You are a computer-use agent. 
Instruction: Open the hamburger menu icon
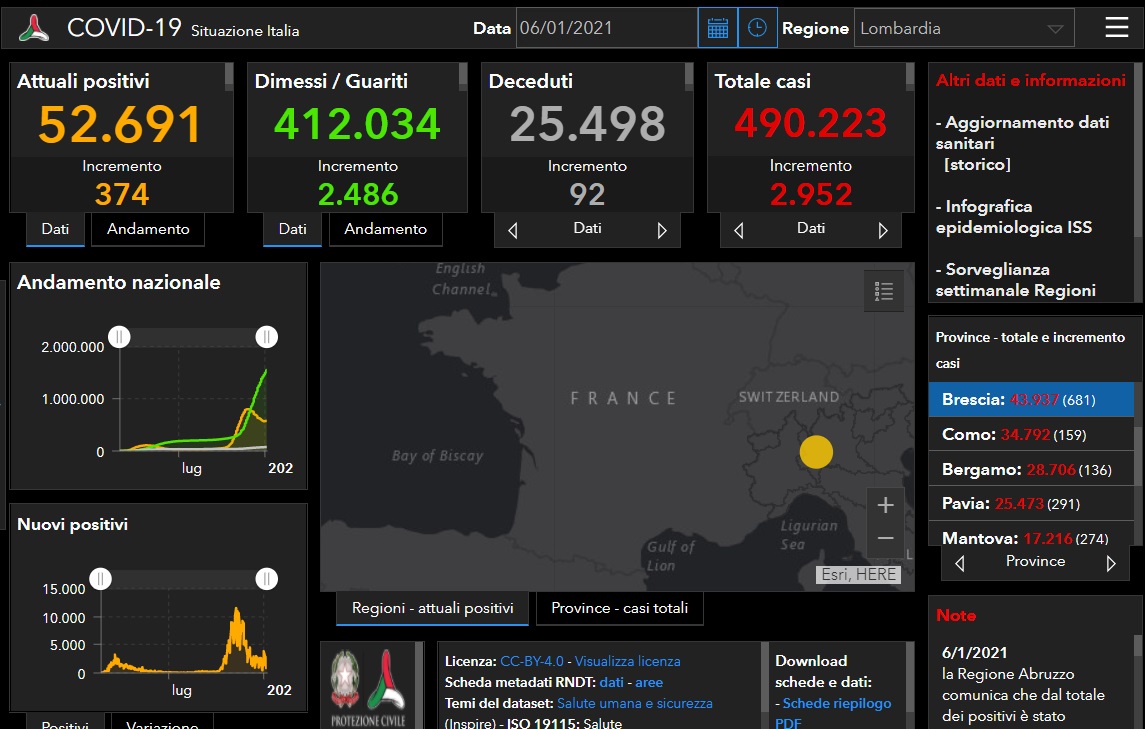coord(1116,28)
